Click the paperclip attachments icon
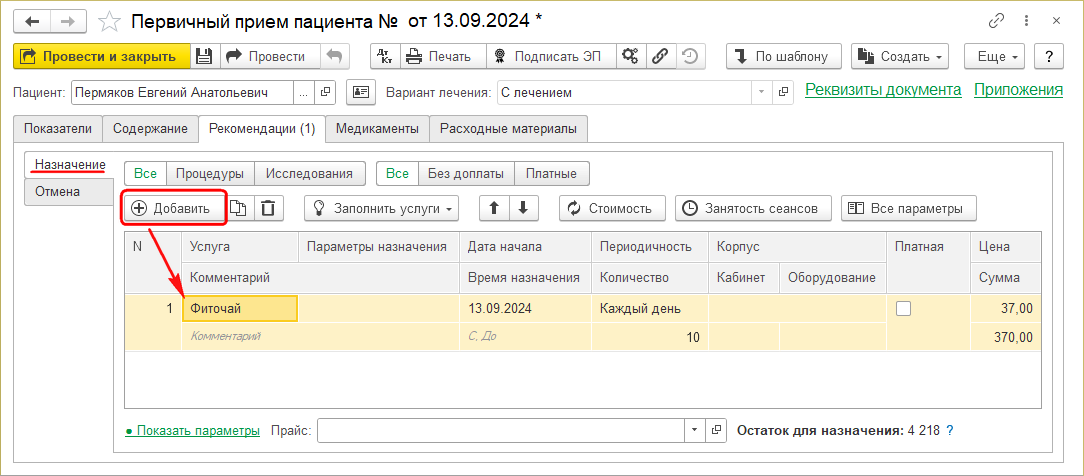Image resolution: width=1084 pixels, height=476 pixels. (x=659, y=56)
